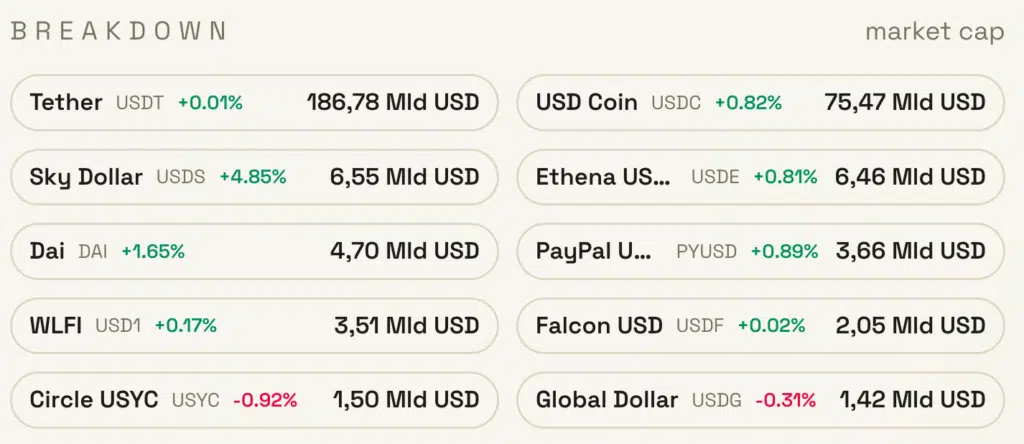Click the BREAKDOWN section heading

coord(118,32)
